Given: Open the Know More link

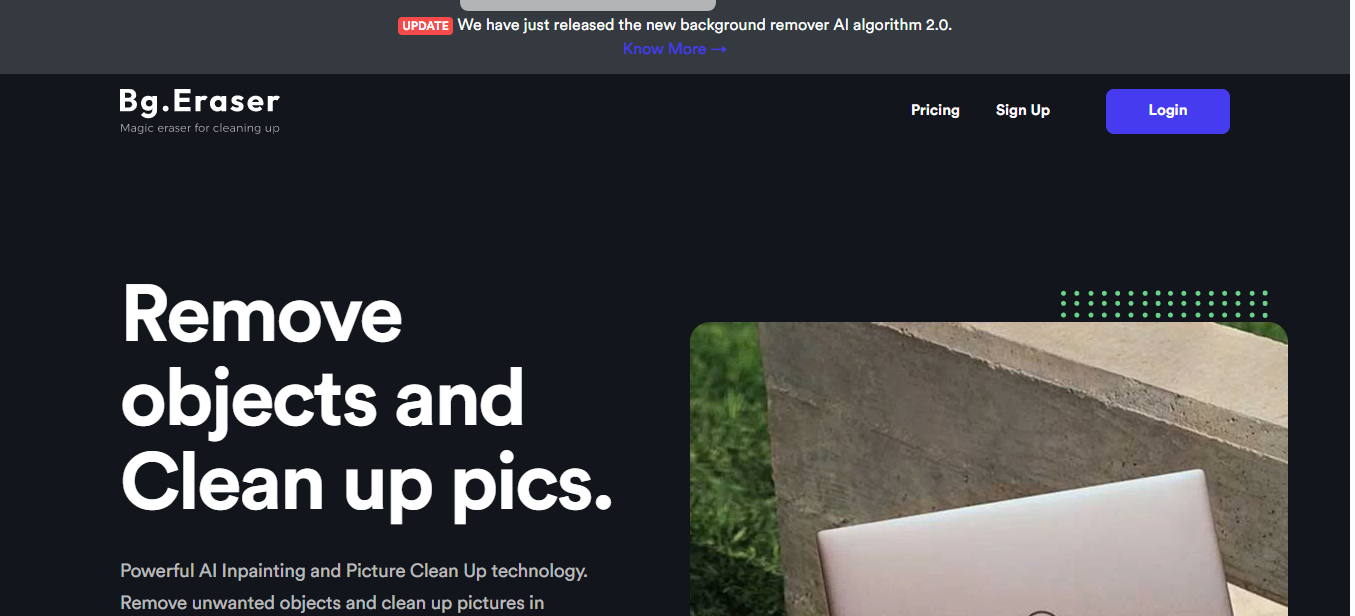Looking at the screenshot, I should coord(674,49).
